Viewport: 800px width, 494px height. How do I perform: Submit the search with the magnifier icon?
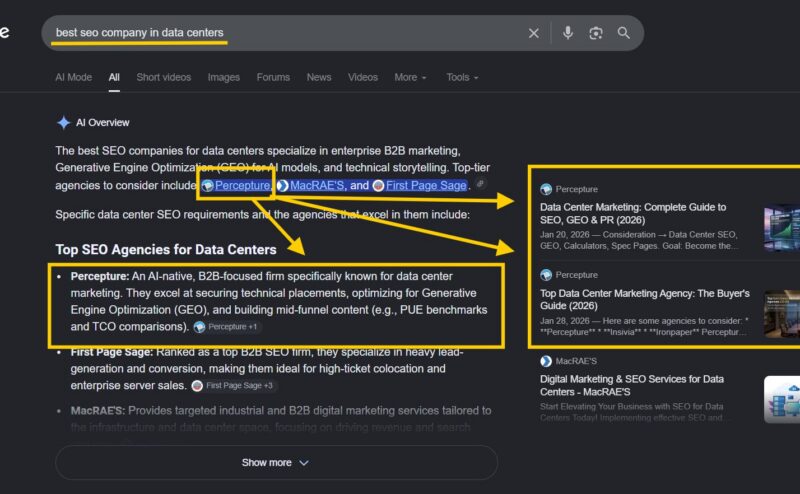coord(623,33)
